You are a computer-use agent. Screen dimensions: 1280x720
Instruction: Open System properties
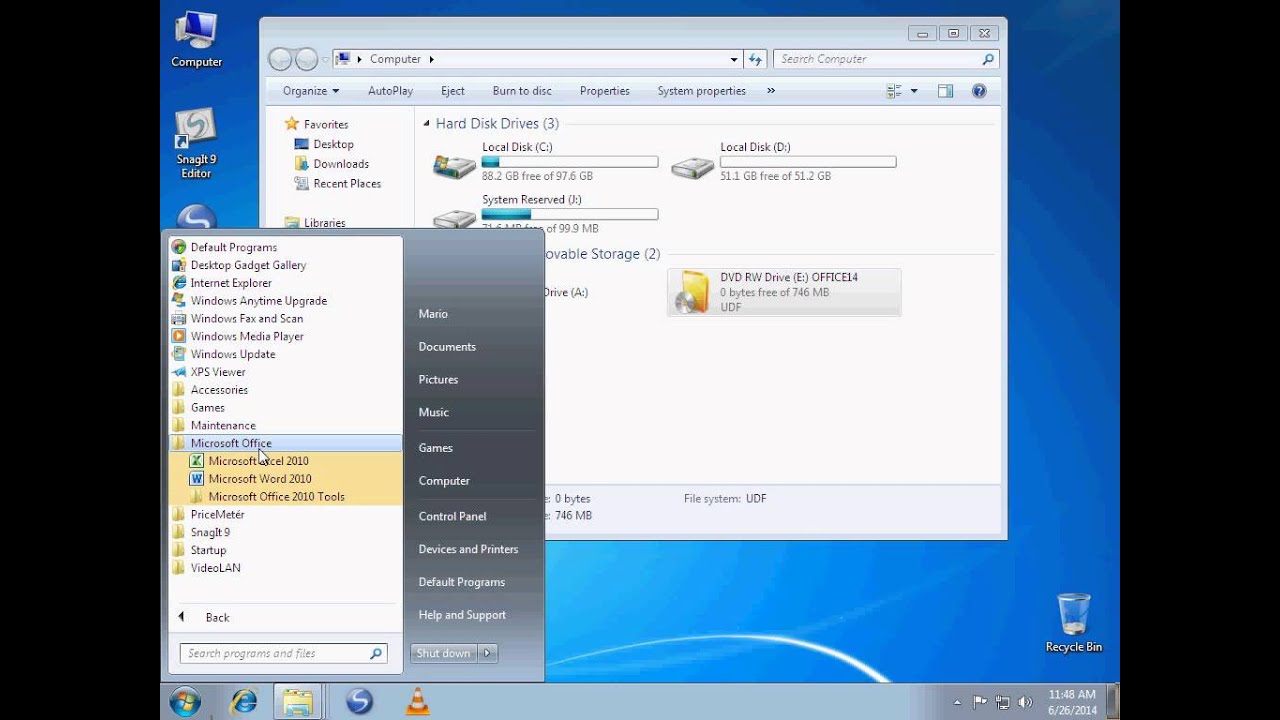coord(701,91)
